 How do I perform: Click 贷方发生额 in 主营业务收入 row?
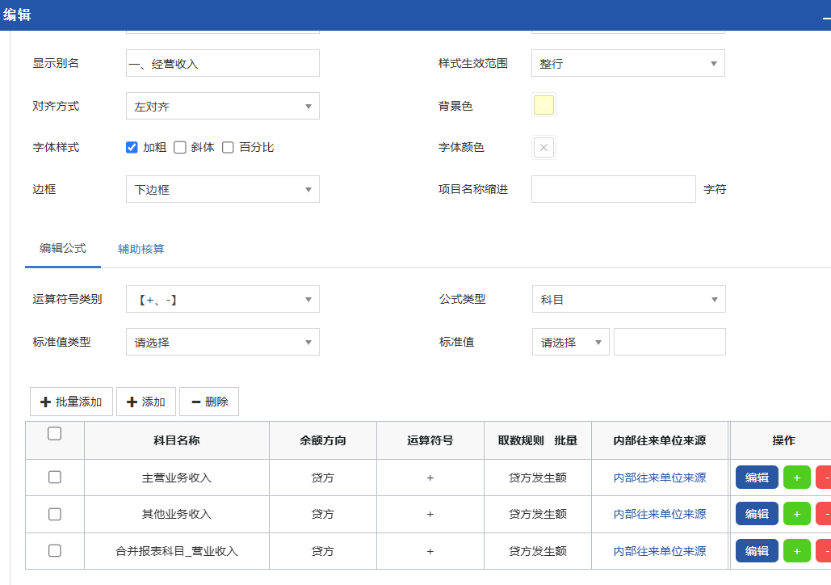(x=538, y=477)
